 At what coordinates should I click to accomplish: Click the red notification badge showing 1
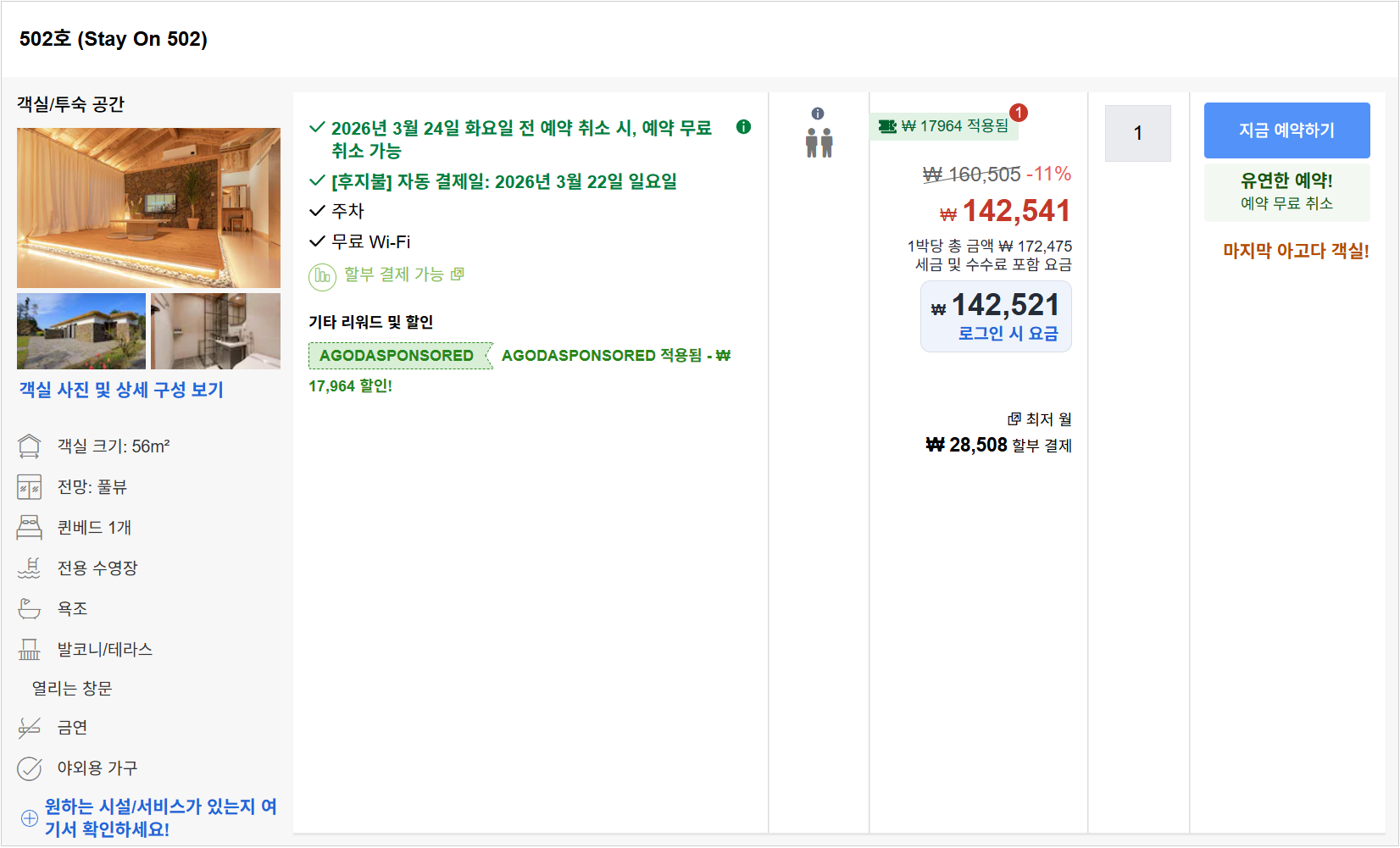pyautogui.click(x=1019, y=112)
